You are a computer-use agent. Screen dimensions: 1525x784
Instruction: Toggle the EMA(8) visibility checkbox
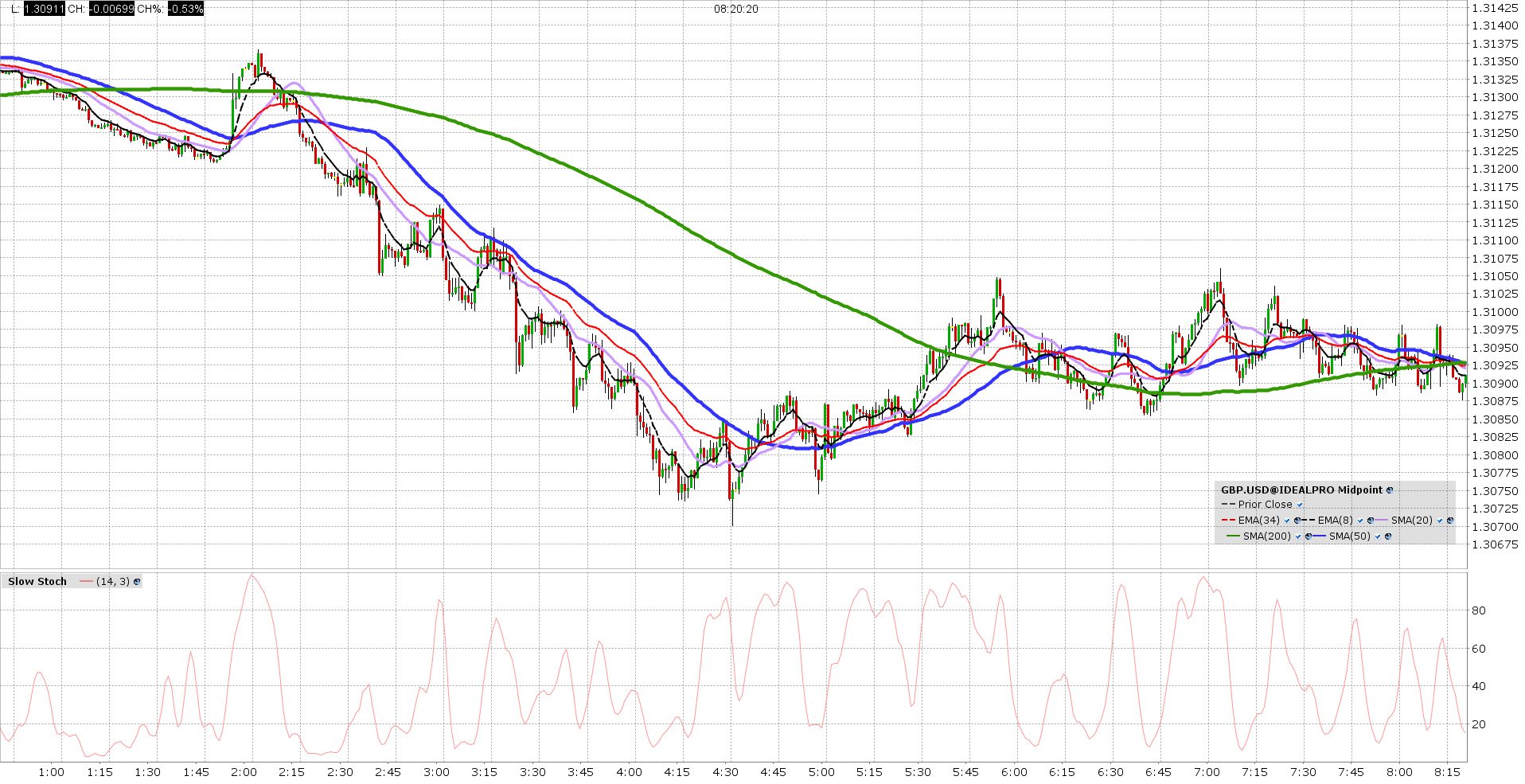click(1360, 521)
